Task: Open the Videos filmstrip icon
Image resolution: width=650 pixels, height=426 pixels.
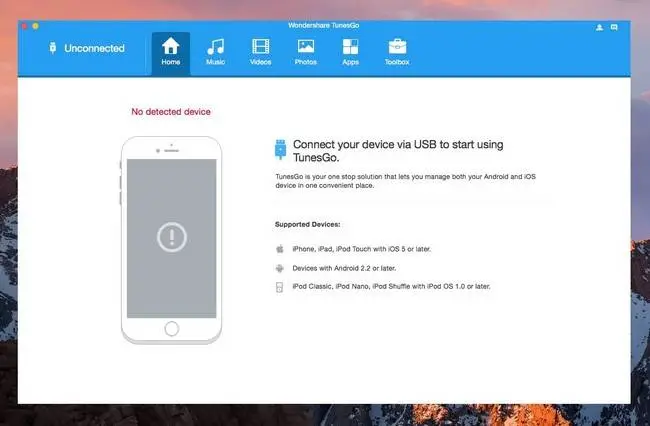Action: tap(261, 46)
